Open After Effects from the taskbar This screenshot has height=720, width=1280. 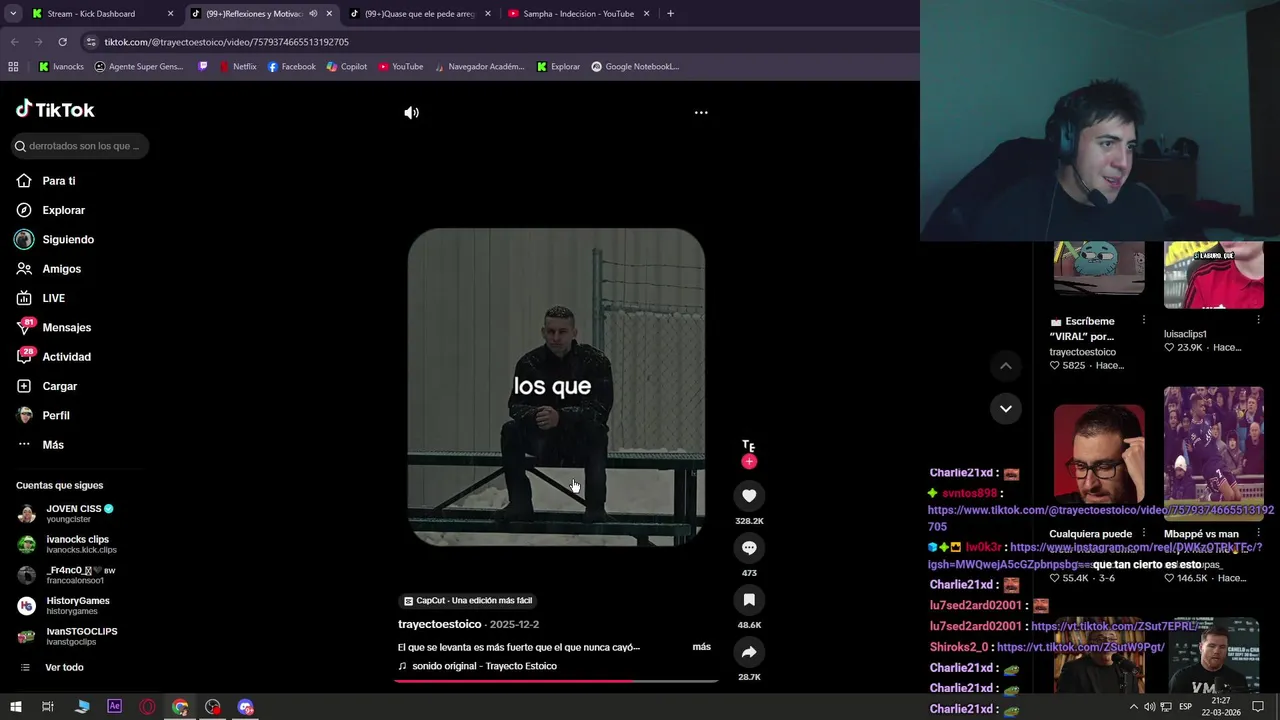tap(114, 707)
